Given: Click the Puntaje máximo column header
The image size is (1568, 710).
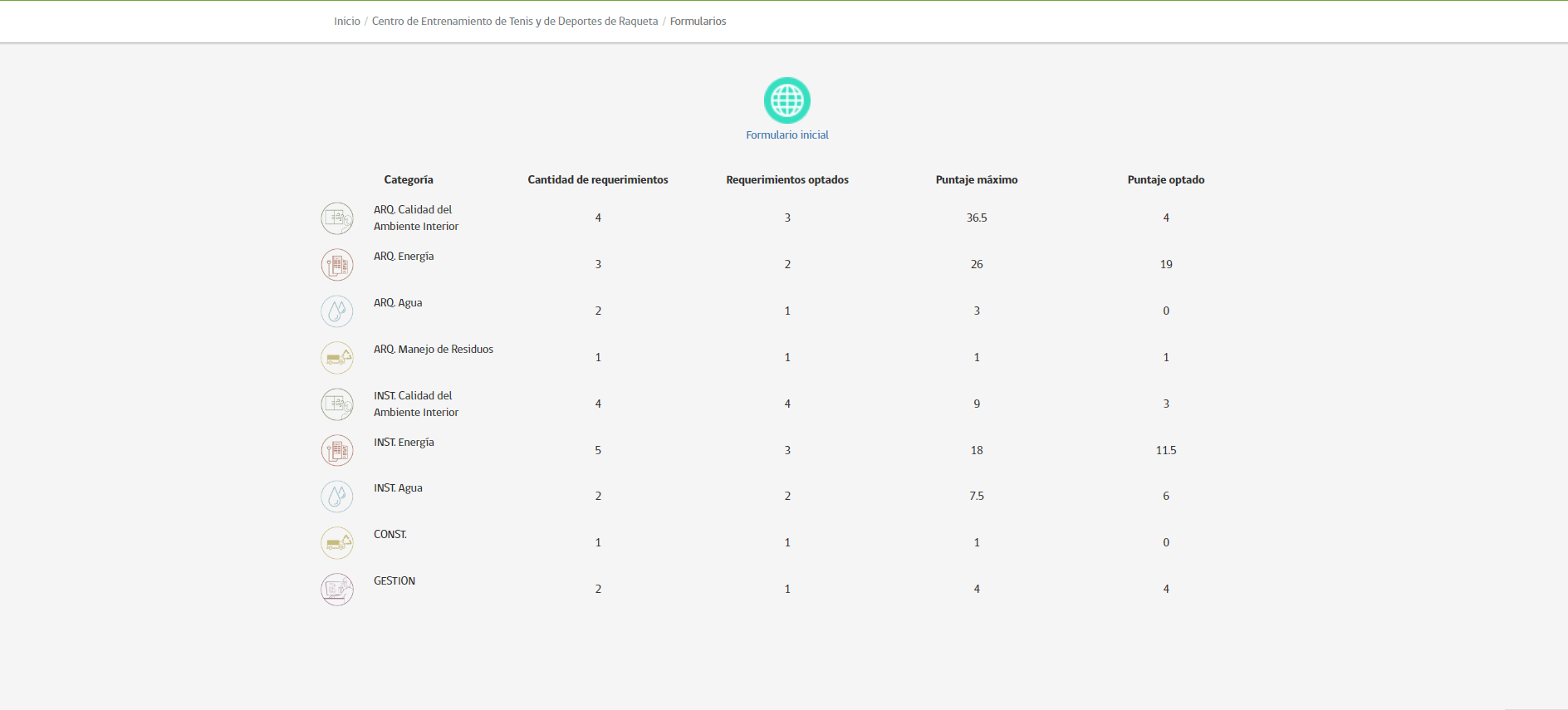Looking at the screenshot, I should click(977, 179).
